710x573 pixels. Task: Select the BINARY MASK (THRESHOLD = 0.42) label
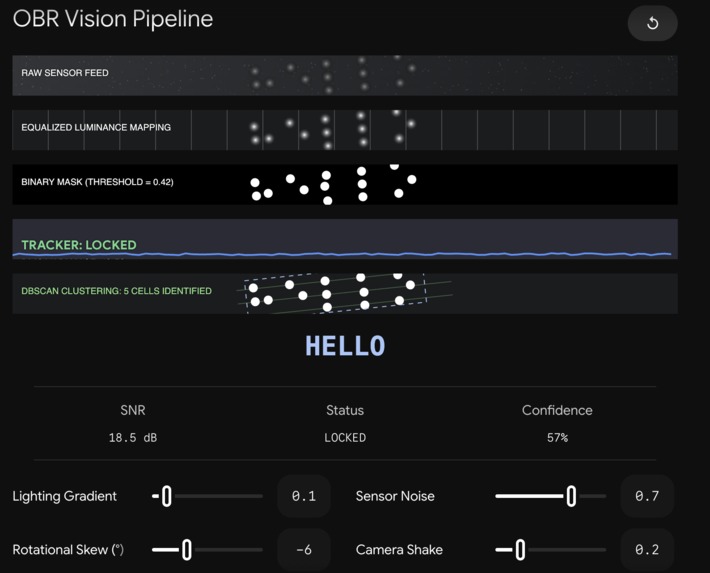[x=97, y=182]
